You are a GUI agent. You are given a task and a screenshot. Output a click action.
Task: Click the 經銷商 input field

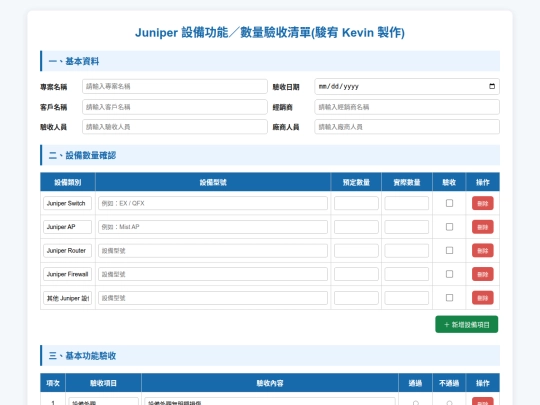pos(407,107)
